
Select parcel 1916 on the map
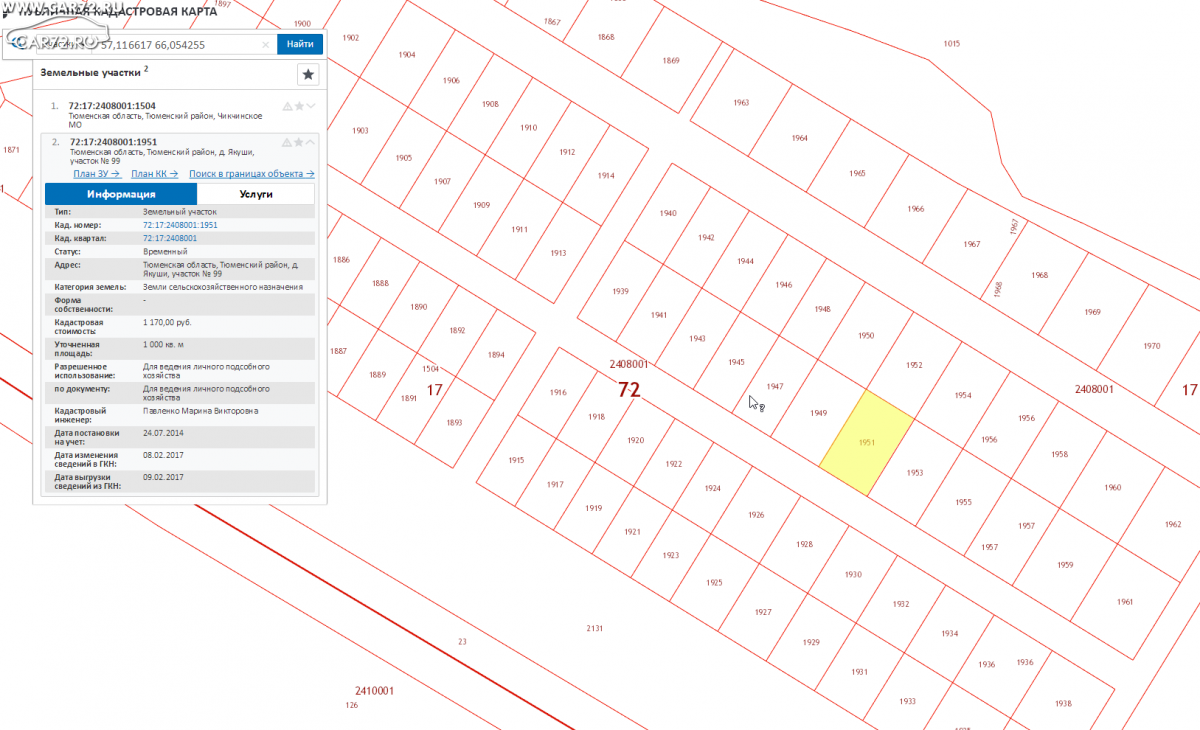pyautogui.click(x=558, y=393)
